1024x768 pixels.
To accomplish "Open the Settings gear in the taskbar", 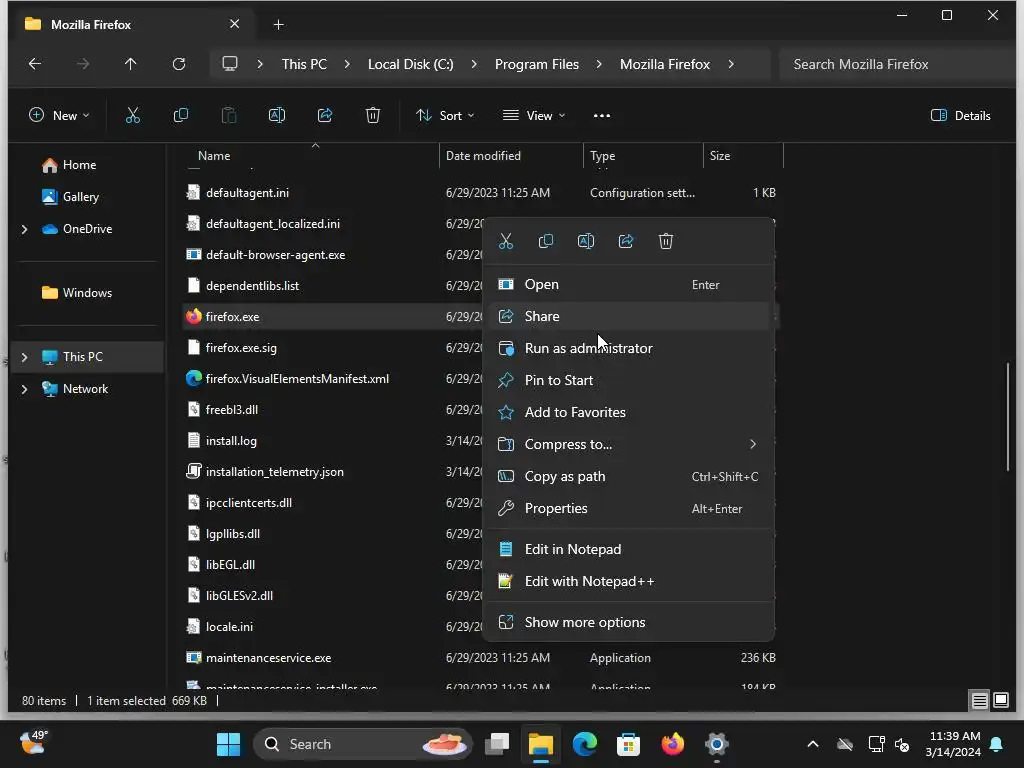I will coord(716,744).
